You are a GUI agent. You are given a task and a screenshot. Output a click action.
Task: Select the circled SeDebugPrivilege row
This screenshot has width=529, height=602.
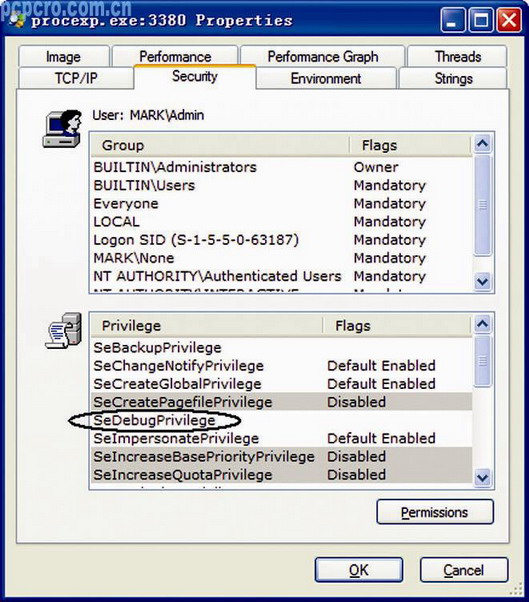(282, 420)
